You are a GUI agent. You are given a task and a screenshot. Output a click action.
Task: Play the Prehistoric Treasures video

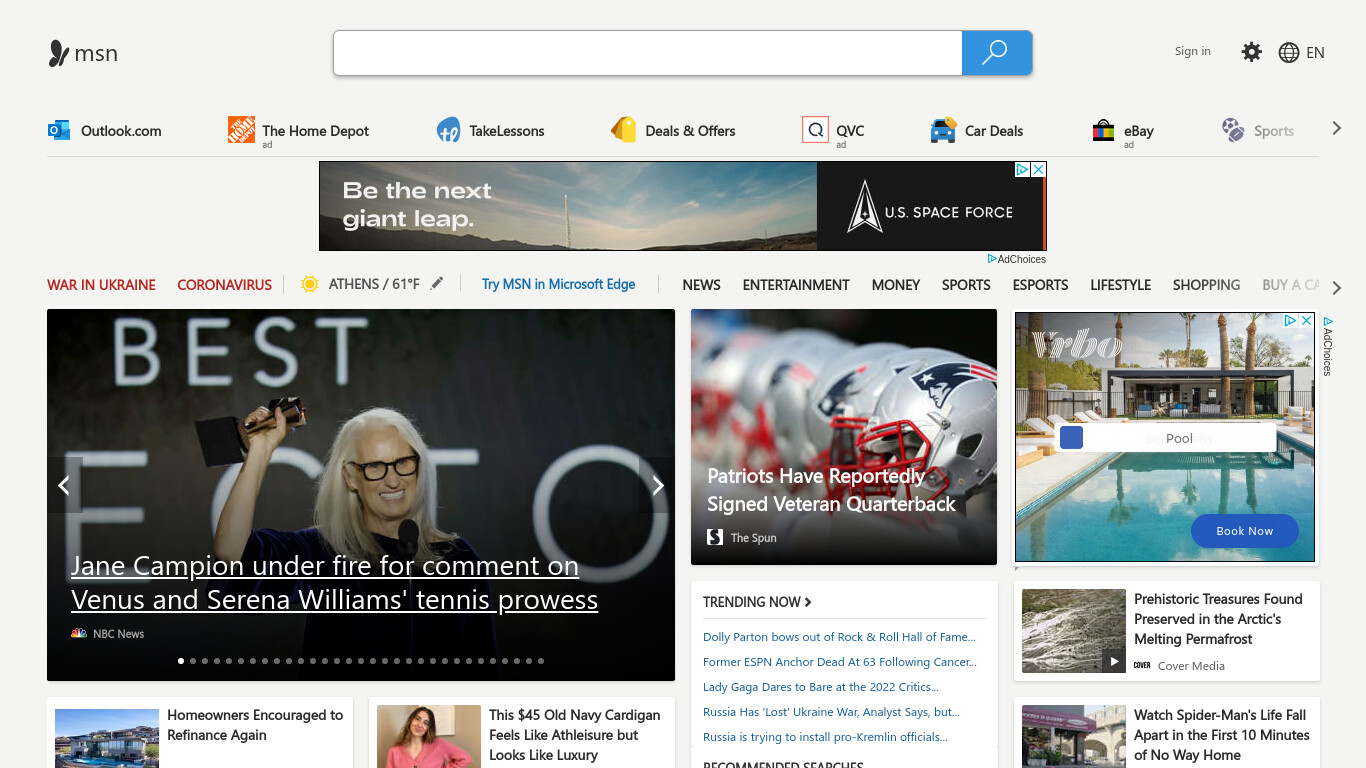[1114, 661]
